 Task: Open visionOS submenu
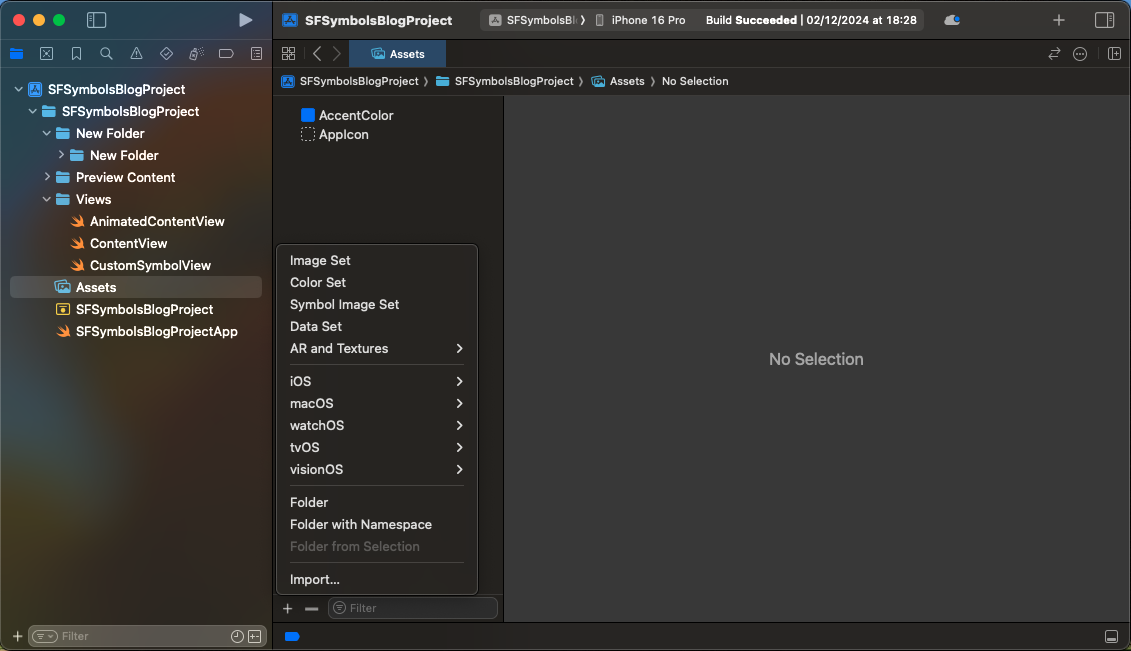coord(377,469)
